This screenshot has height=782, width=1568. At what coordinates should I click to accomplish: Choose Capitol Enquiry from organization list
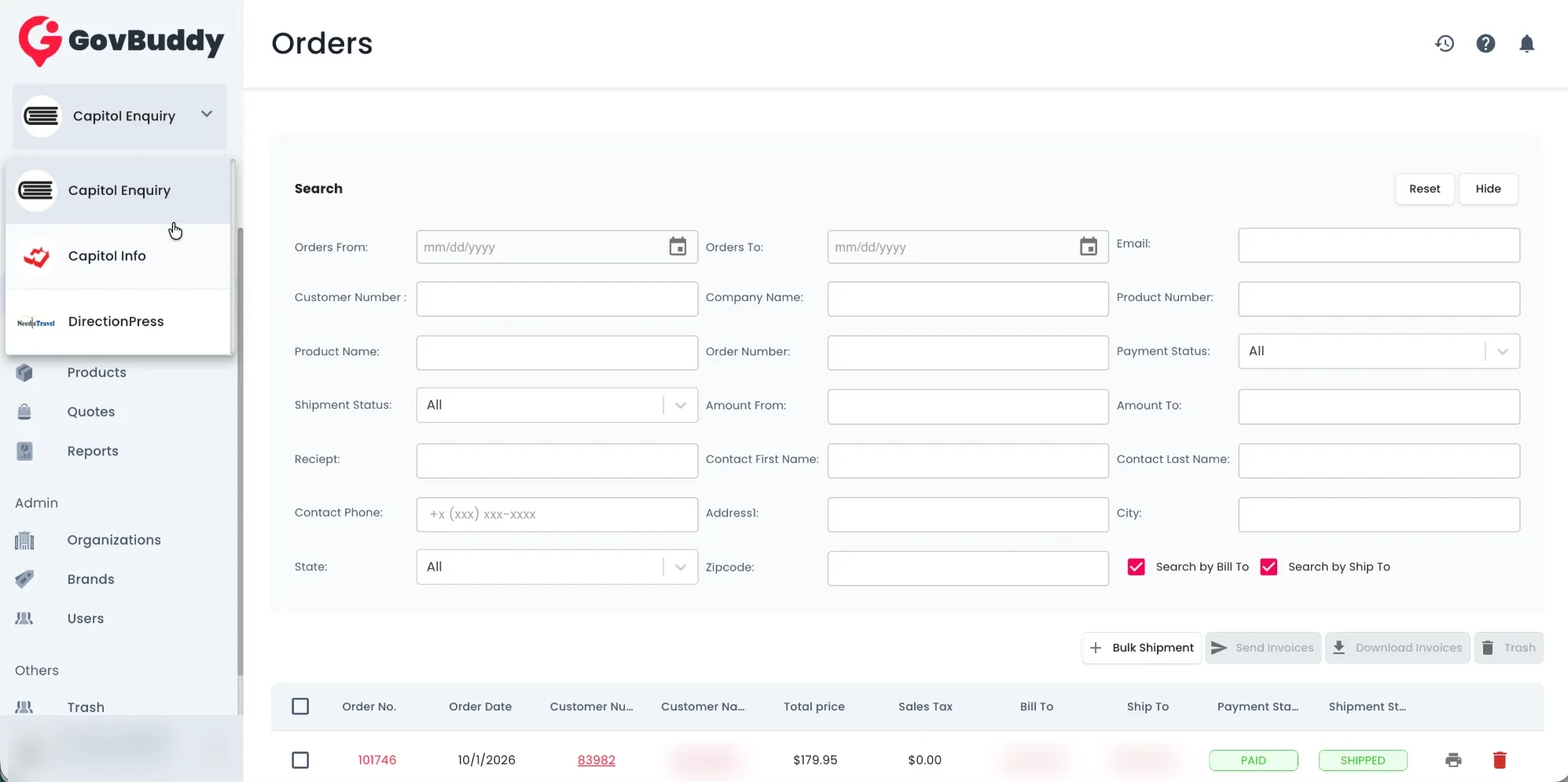118,191
